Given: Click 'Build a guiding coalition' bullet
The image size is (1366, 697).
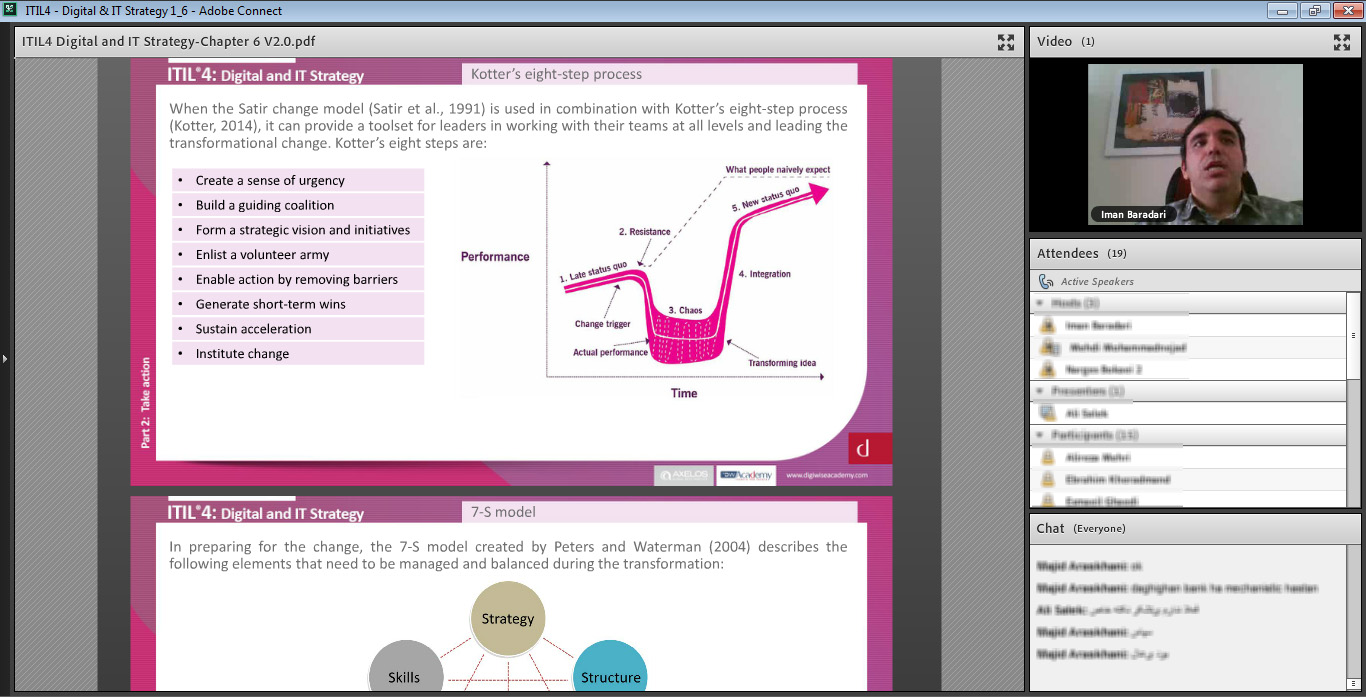Looking at the screenshot, I should pos(298,205).
